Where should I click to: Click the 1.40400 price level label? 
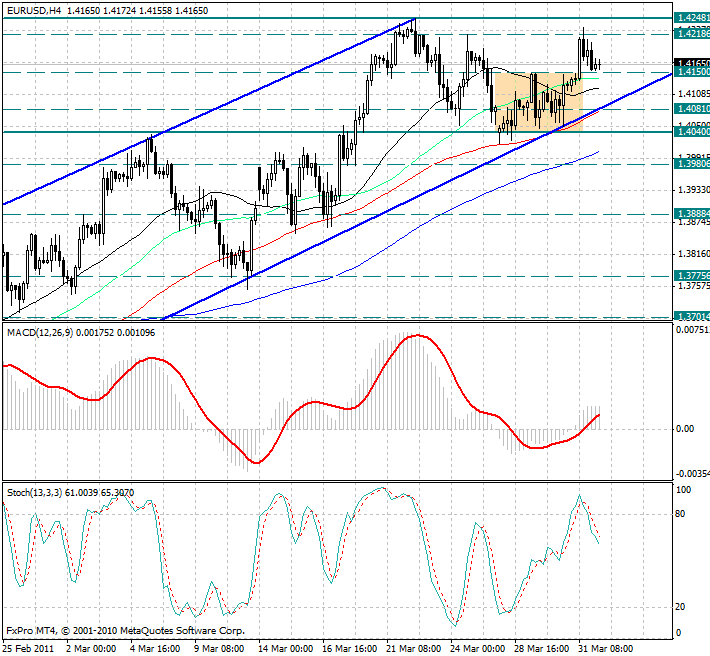click(x=692, y=132)
